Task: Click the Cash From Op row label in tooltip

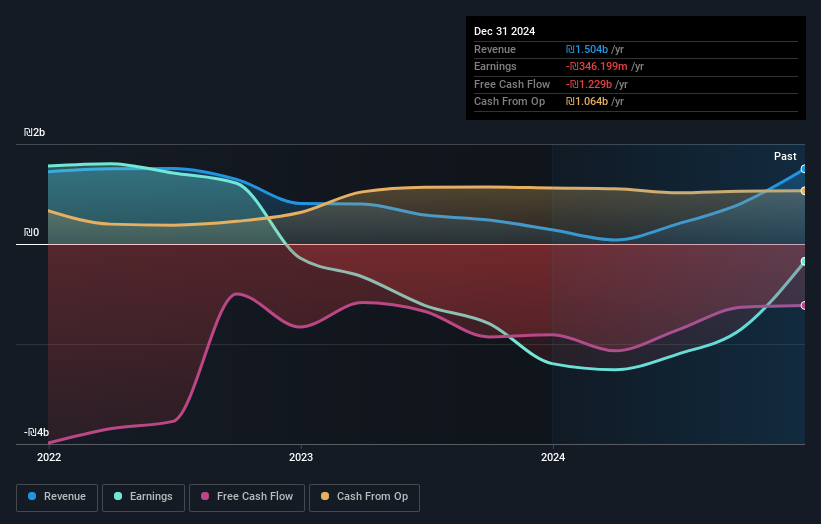Action: [509, 102]
